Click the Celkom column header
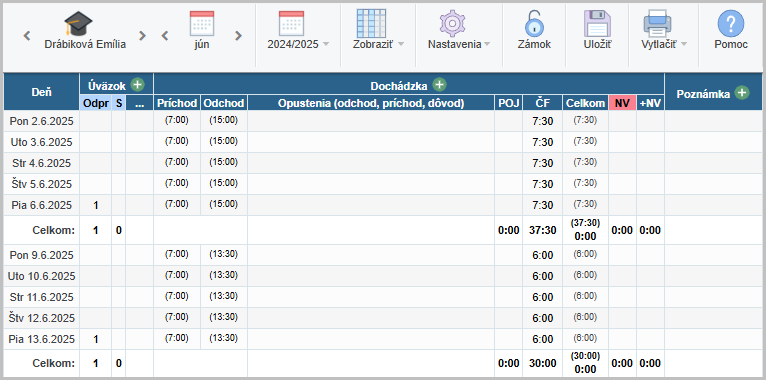Viewport: 766px width, 380px height. (x=585, y=103)
